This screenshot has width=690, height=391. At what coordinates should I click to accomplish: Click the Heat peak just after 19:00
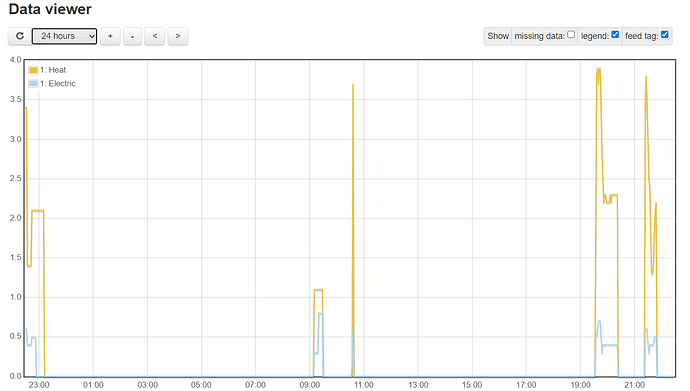pyautogui.click(x=598, y=69)
